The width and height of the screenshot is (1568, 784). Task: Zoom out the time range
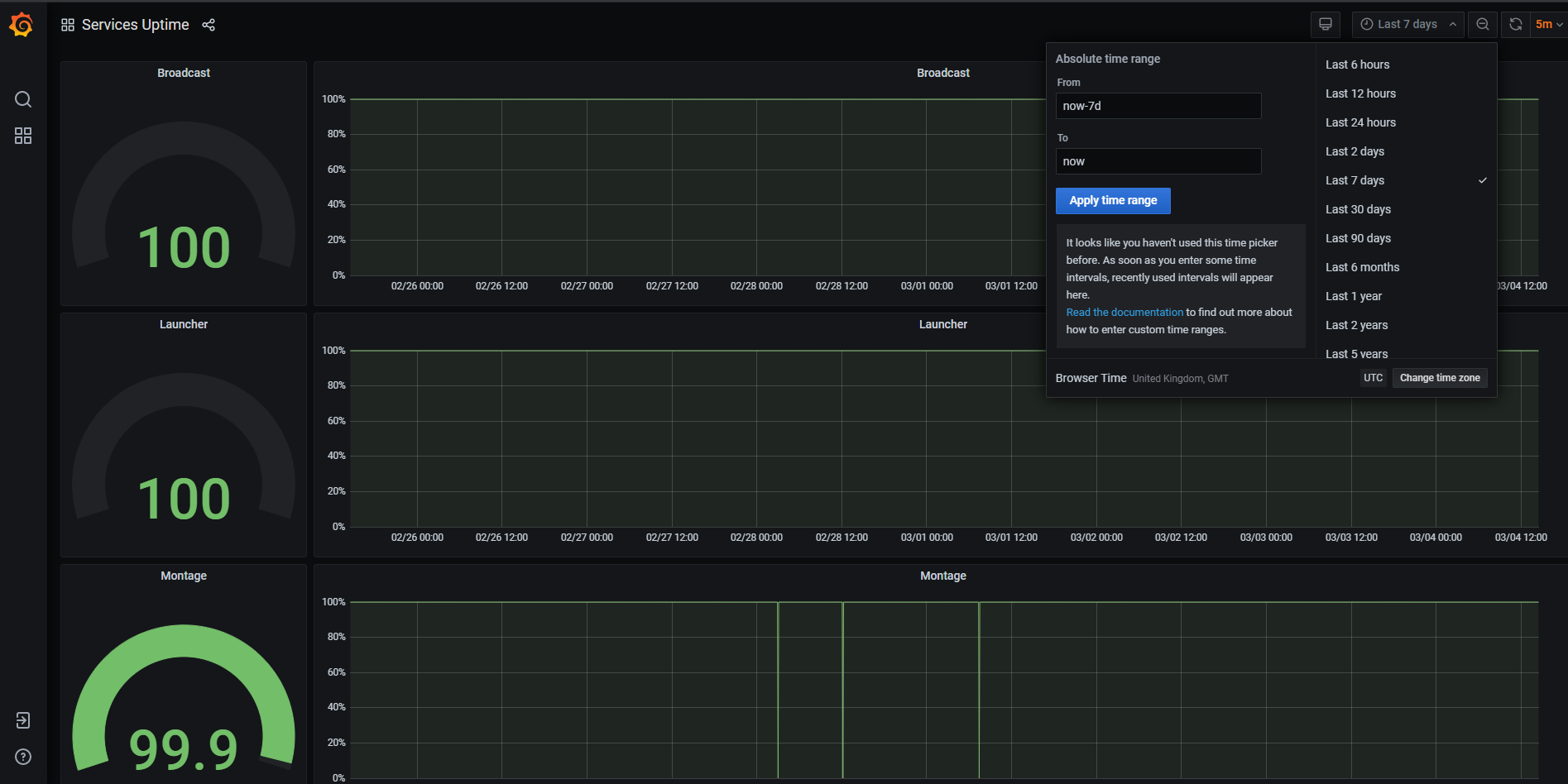(1483, 25)
